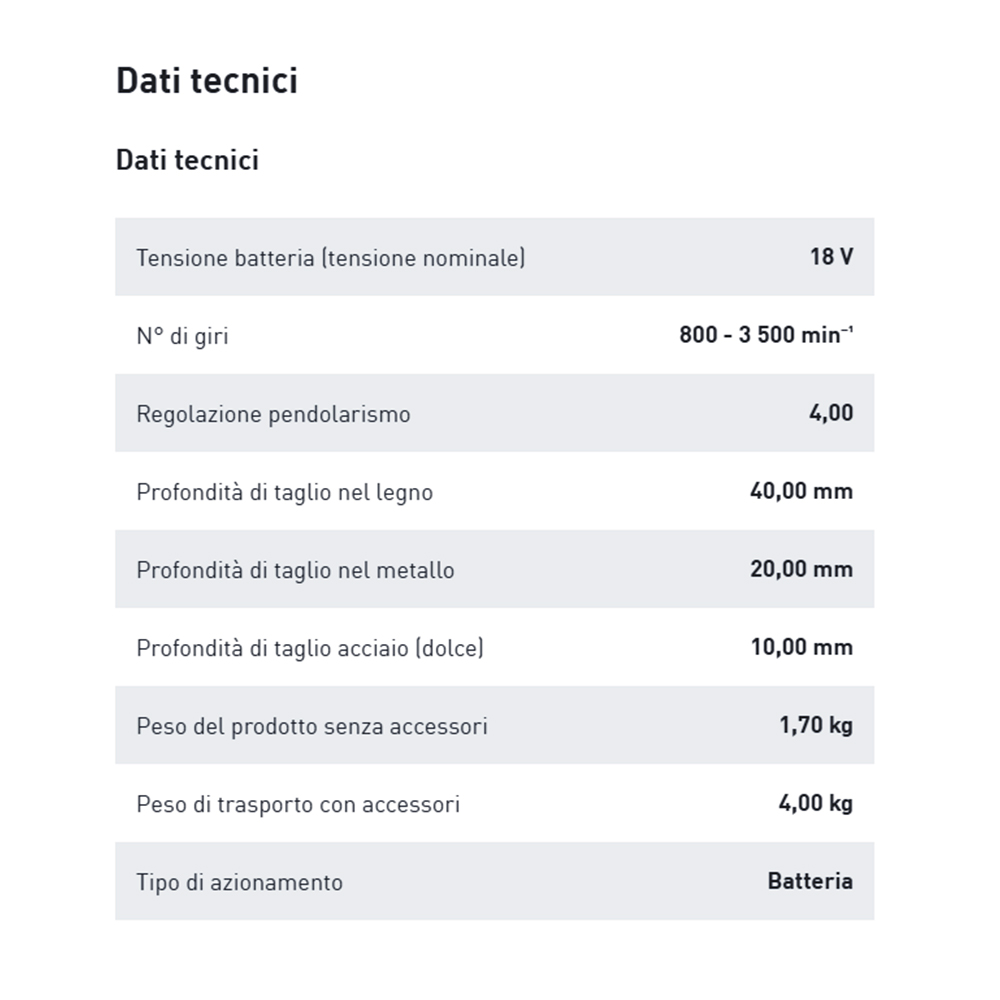
Task: Select the "Tipo di azionamento" label
Action: (x=239, y=882)
